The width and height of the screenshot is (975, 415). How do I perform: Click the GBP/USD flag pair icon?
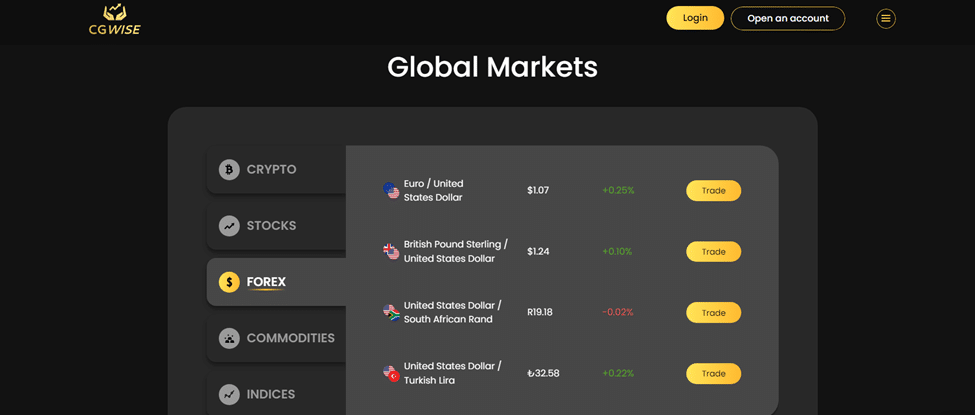point(391,251)
